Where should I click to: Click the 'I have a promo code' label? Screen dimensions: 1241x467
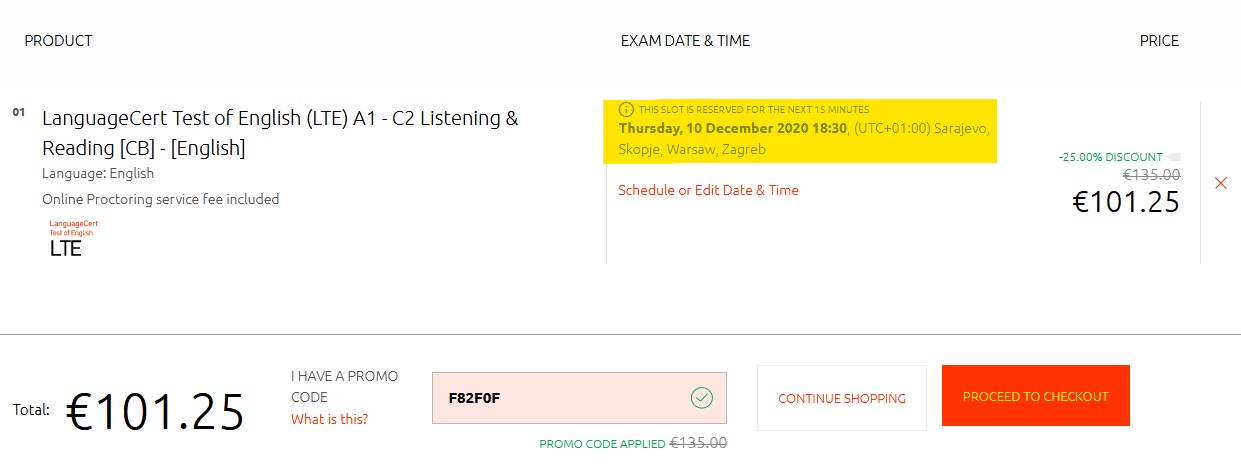tap(344, 387)
